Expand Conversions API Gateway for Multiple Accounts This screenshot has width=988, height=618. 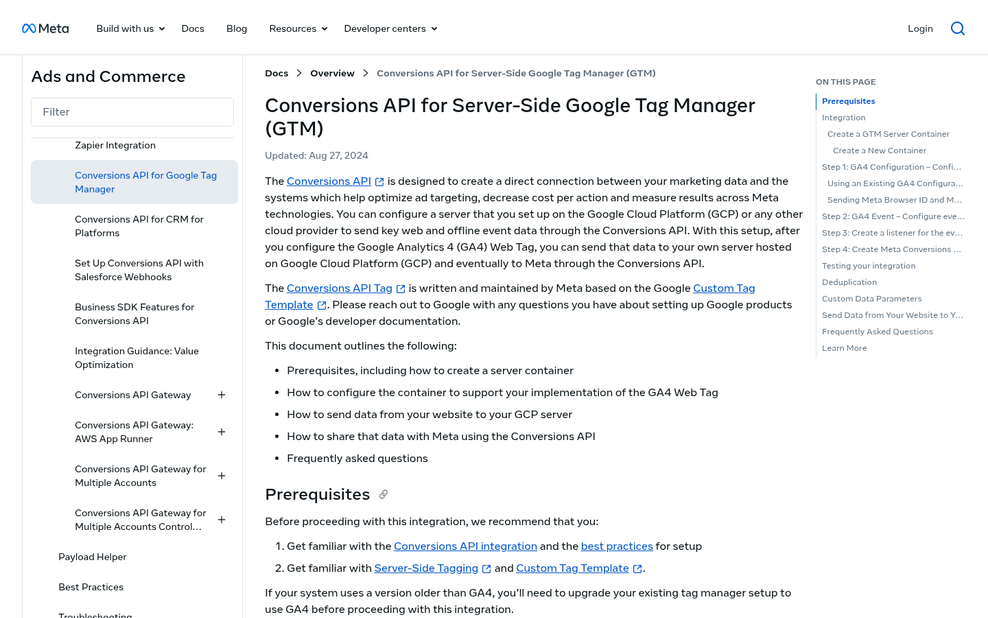[221, 476]
